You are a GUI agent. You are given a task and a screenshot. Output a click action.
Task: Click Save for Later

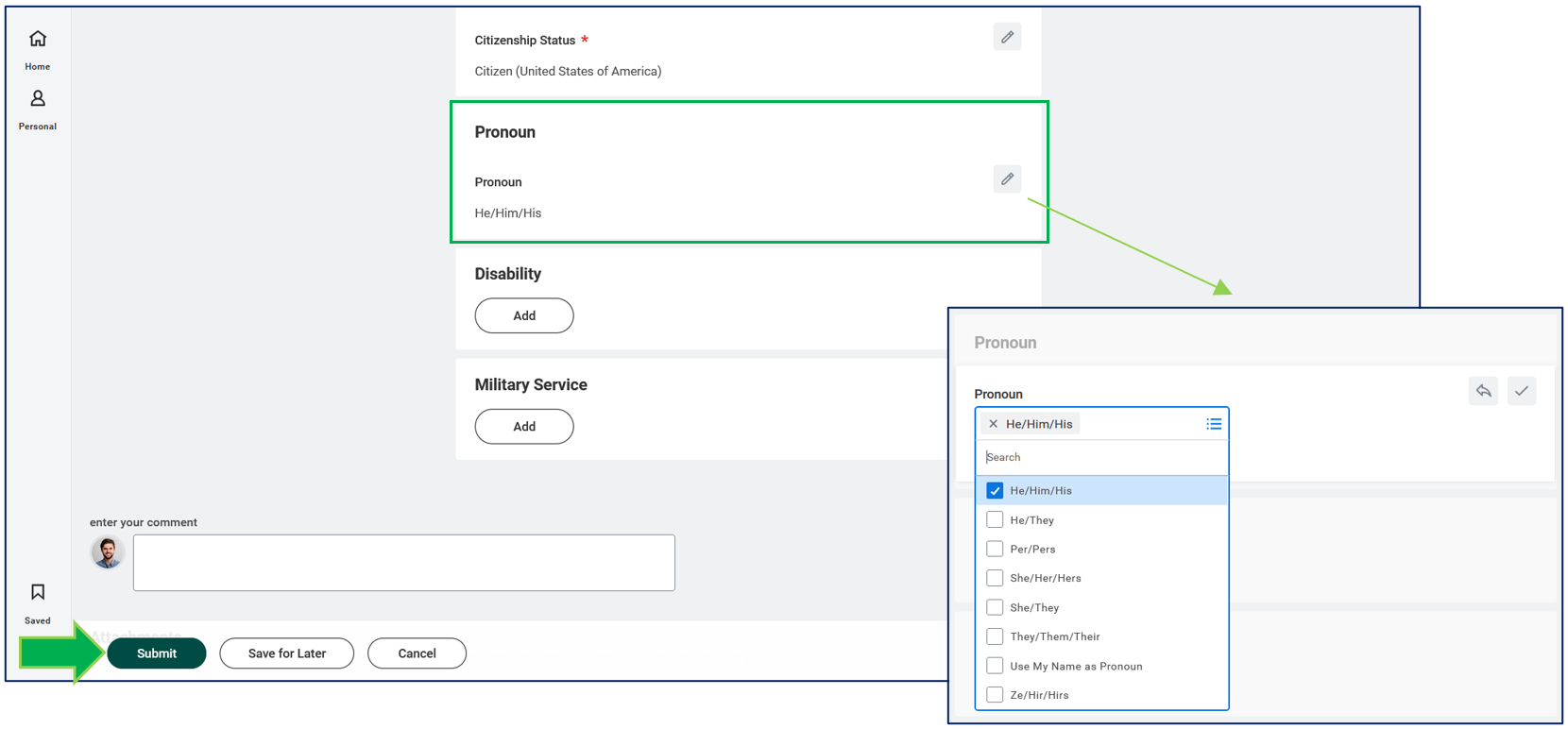pos(287,653)
